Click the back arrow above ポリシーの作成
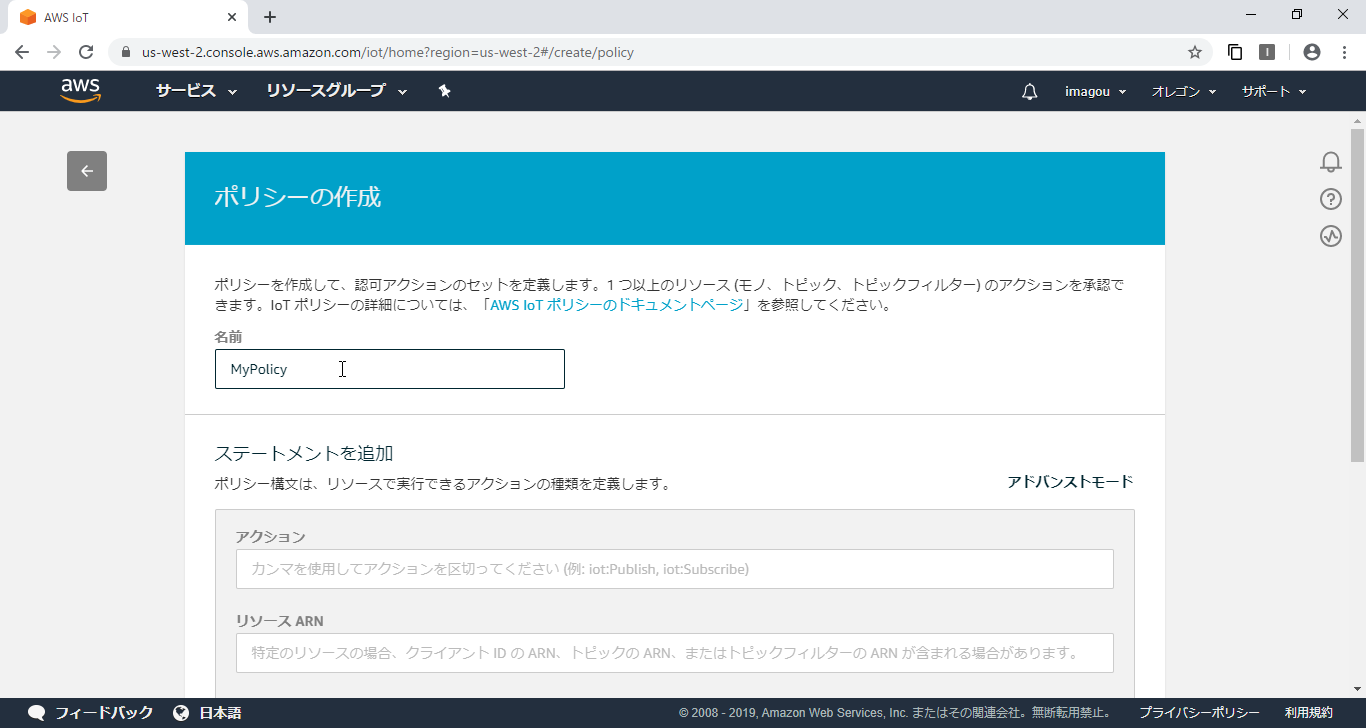 click(x=86, y=171)
